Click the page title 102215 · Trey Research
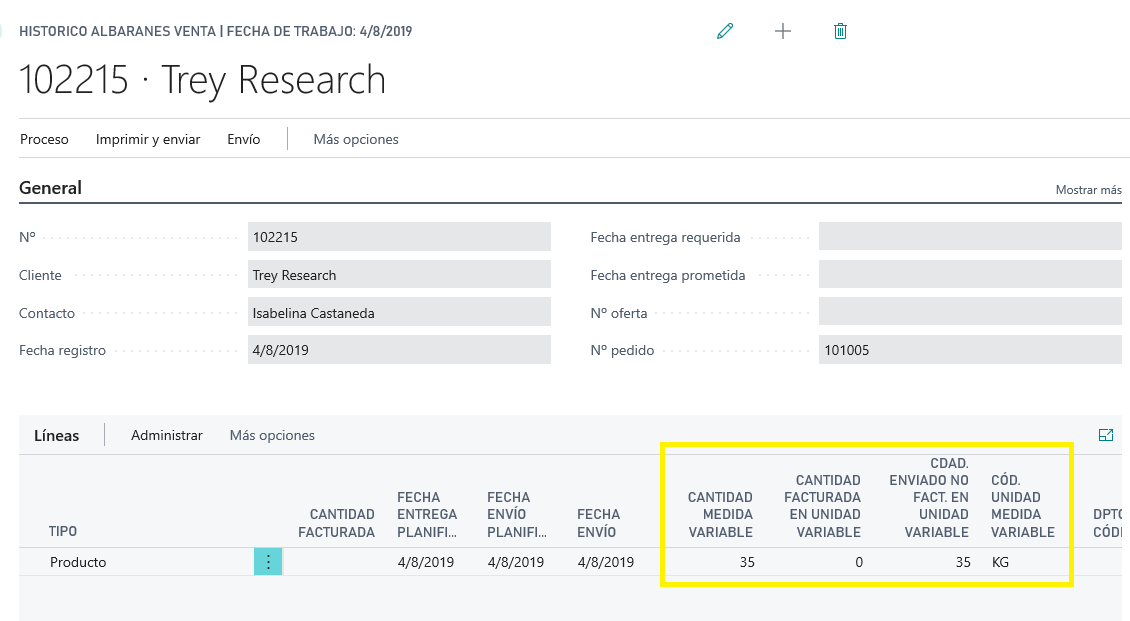1130x621 pixels. (x=203, y=79)
